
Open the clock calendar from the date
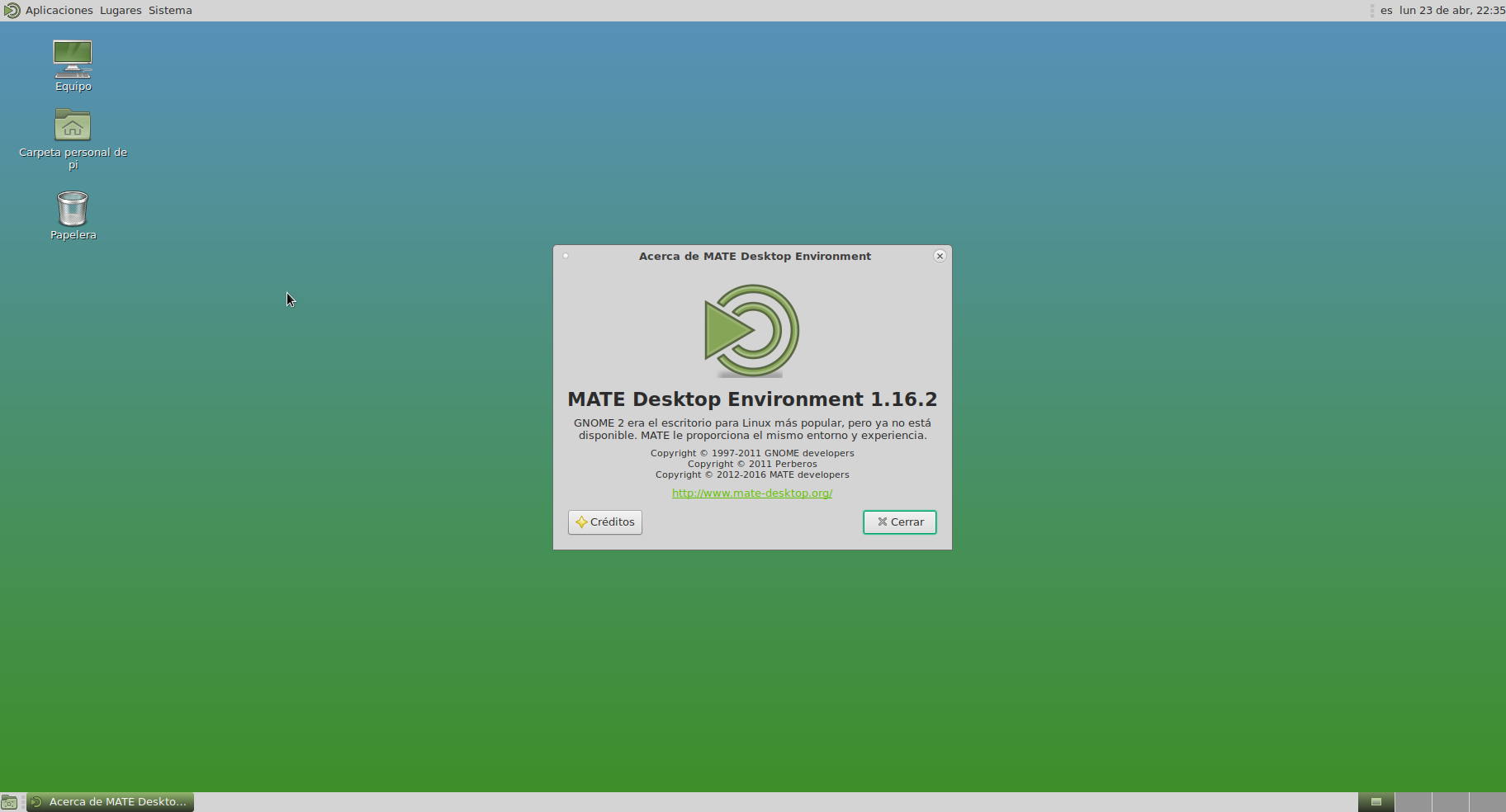[1452, 11]
